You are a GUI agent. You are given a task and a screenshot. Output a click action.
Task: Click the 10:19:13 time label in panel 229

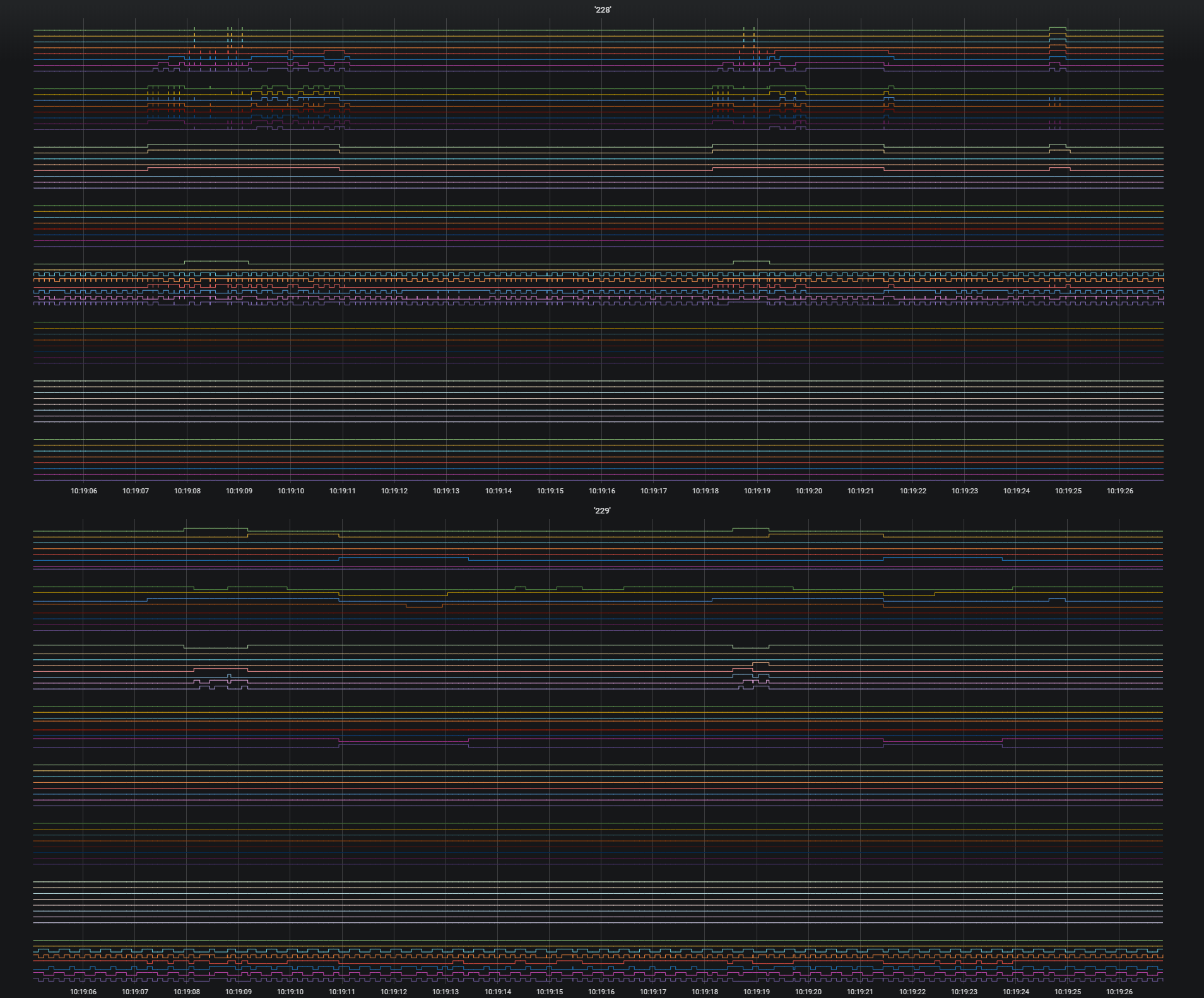pos(446,992)
